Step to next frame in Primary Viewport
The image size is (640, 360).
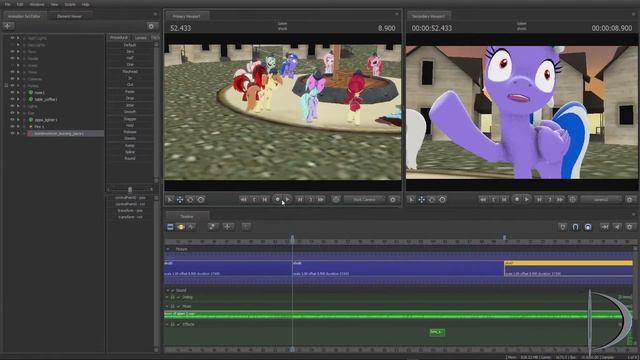click(300, 200)
